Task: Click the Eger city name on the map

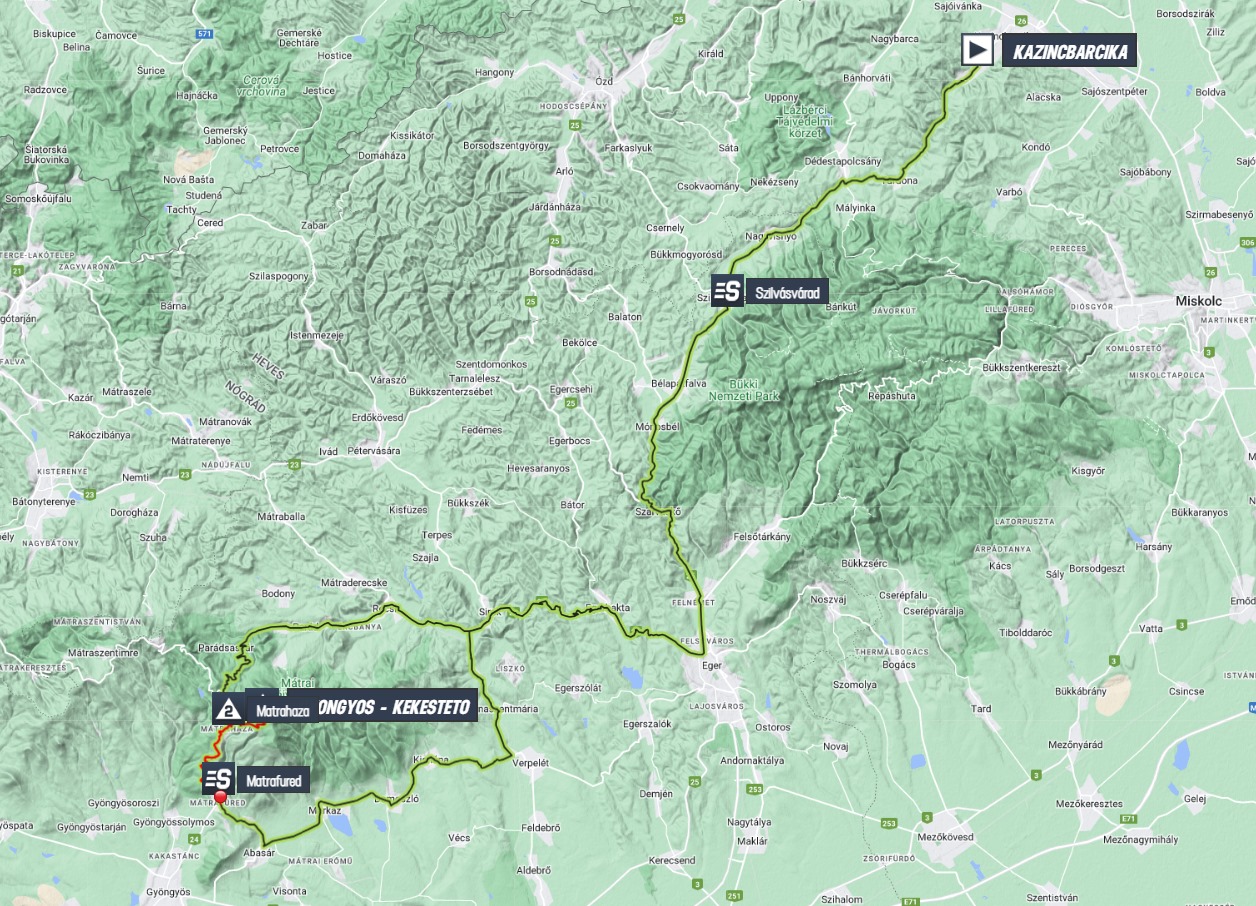Action: click(x=710, y=662)
